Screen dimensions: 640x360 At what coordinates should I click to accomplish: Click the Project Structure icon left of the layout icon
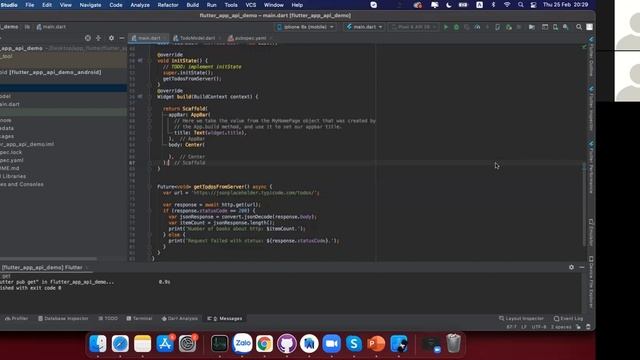click(x=532, y=27)
